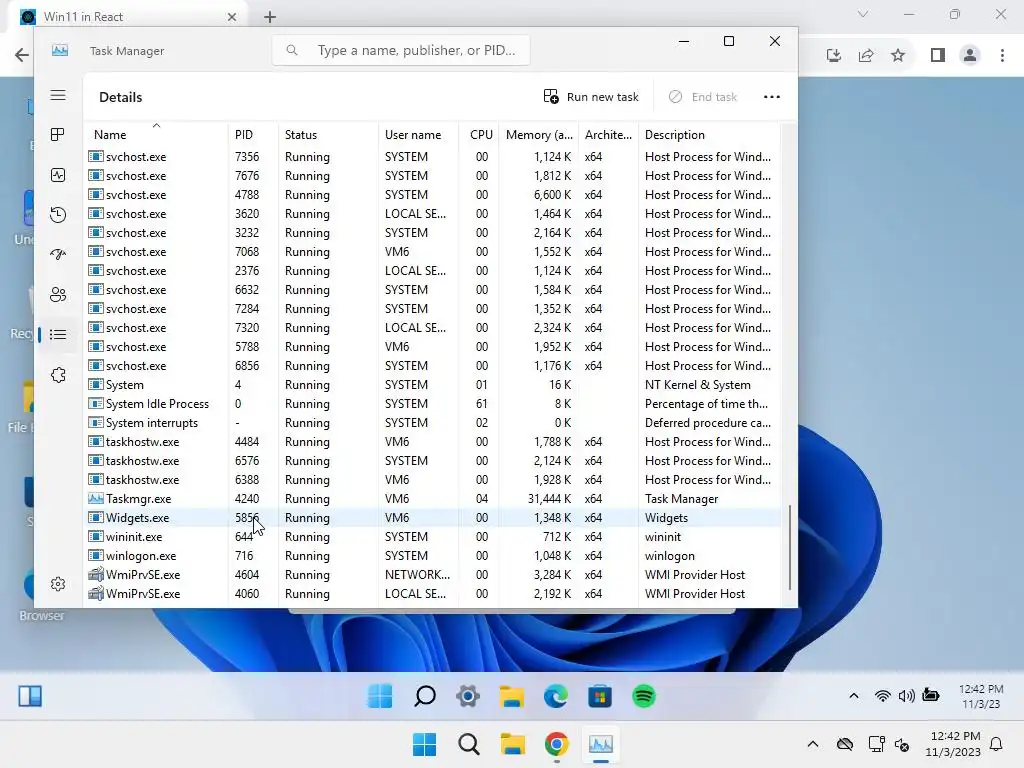Open Startup apps page icon
This screenshot has width=1024, height=768.
click(x=58, y=255)
